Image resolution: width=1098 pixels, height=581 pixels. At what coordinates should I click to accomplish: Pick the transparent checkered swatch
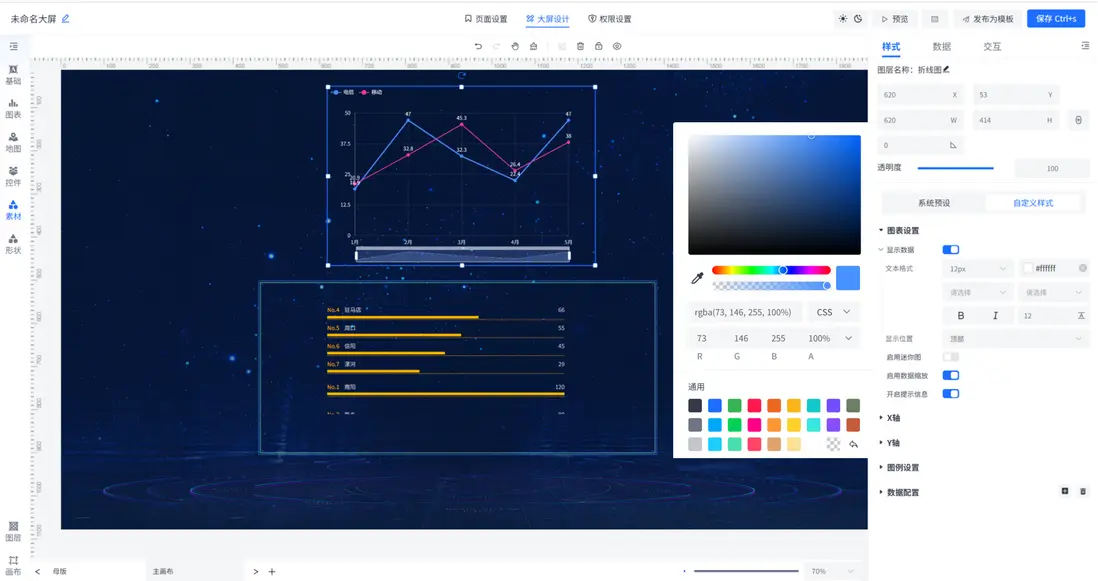click(x=833, y=444)
